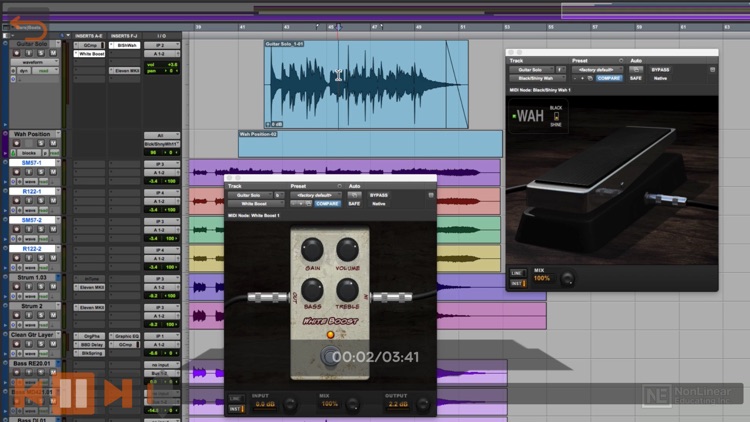Mute the Wah Position track
The height and width of the screenshot is (422, 750).
coord(53,144)
